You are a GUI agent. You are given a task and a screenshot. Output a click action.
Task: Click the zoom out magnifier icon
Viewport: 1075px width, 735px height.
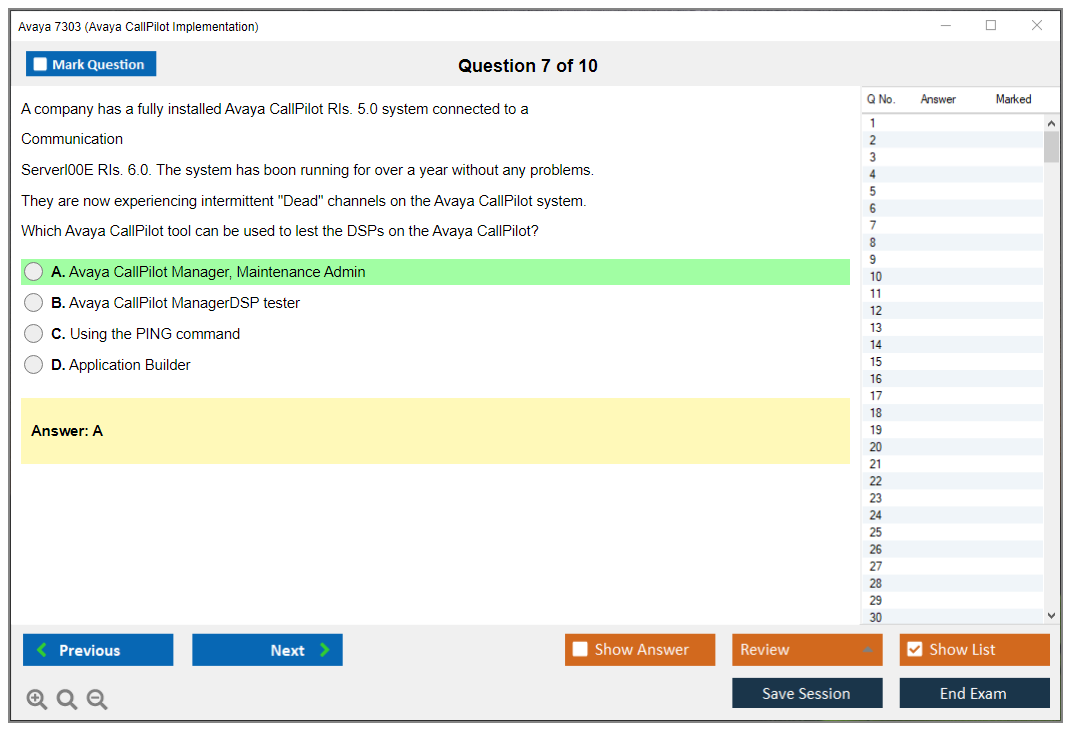[97, 700]
